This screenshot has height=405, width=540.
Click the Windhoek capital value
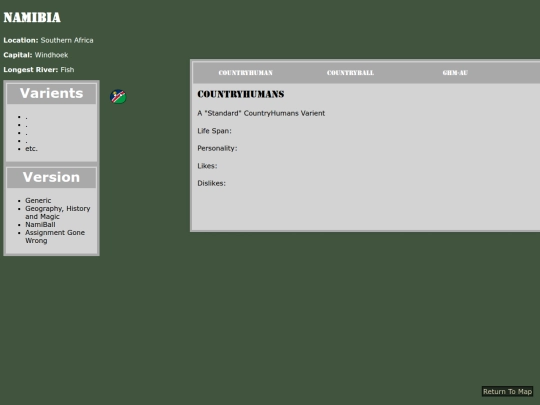coord(51,55)
